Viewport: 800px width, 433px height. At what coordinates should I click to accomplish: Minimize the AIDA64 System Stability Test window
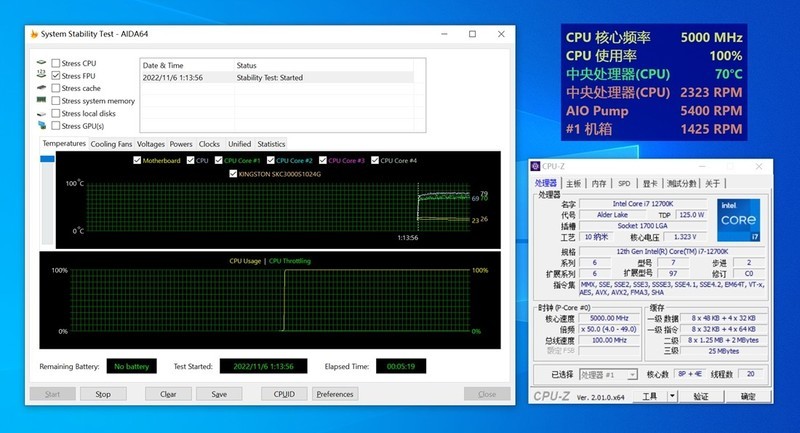444,34
